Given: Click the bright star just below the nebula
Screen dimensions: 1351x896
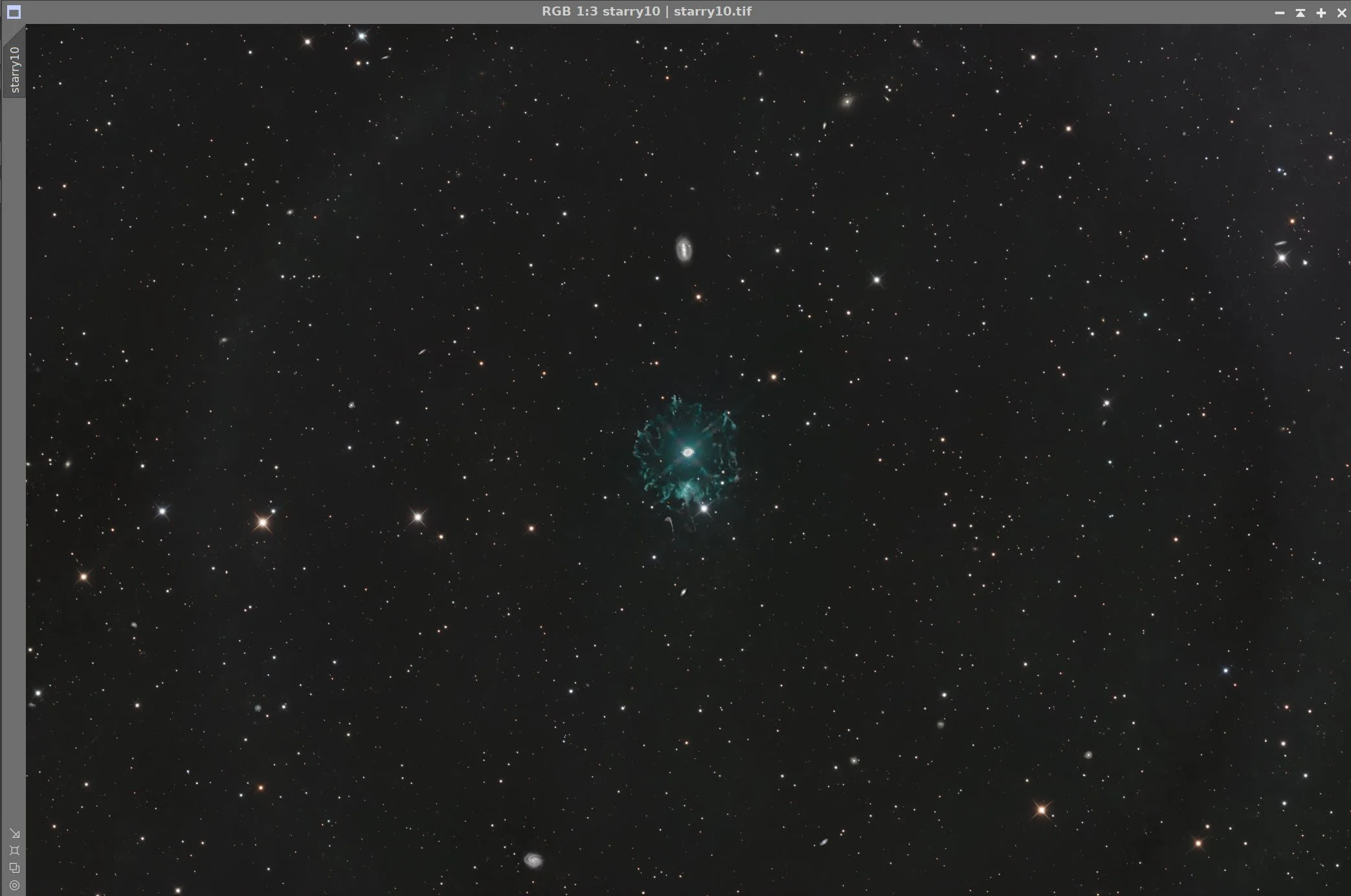Looking at the screenshot, I should click(x=704, y=509).
